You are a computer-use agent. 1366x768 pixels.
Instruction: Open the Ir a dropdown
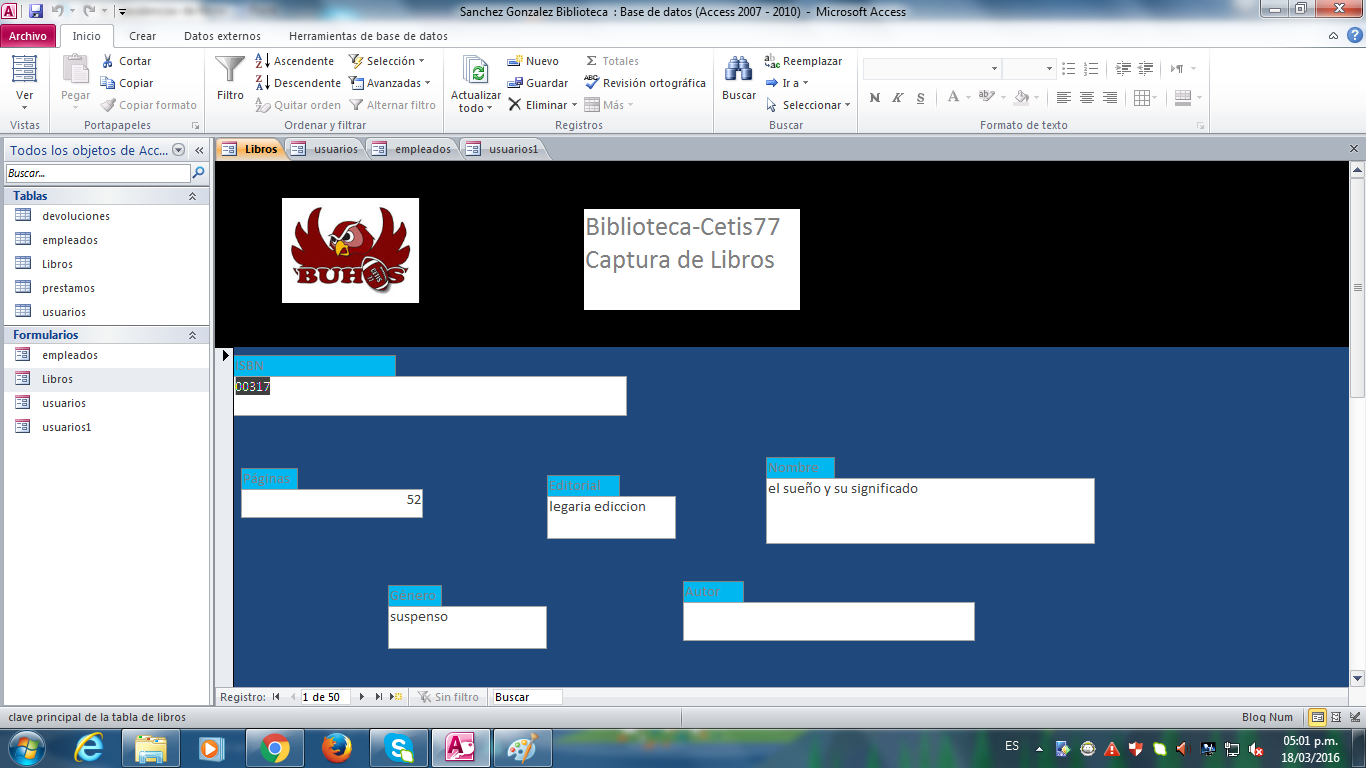coord(787,83)
